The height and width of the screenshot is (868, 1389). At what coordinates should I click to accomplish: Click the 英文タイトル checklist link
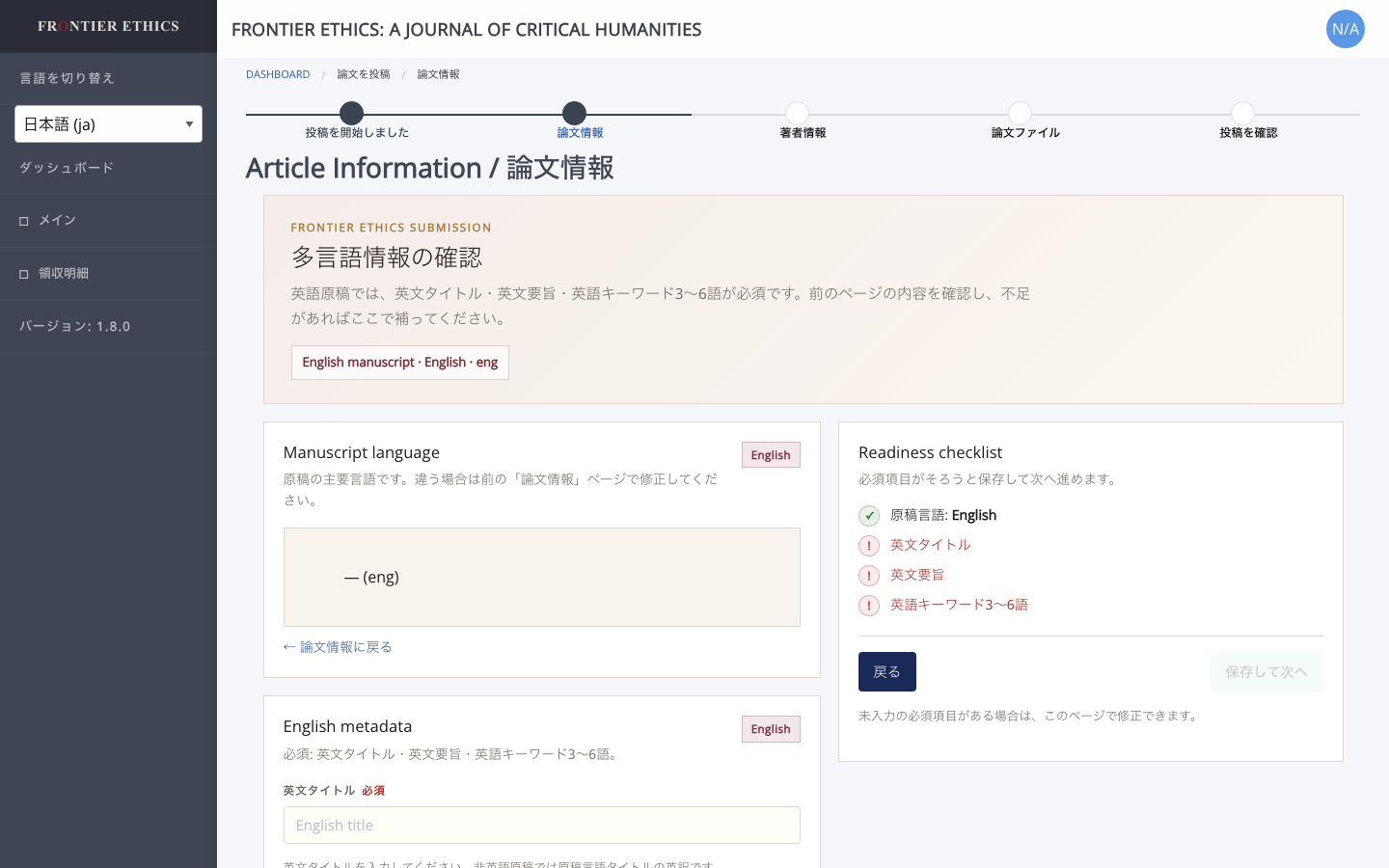point(930,545)
